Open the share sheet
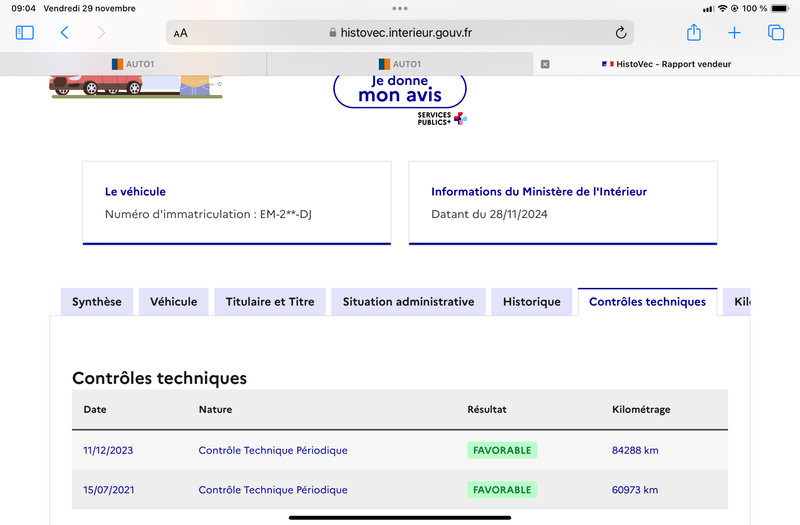800x525 pixels. pos(693,32)
